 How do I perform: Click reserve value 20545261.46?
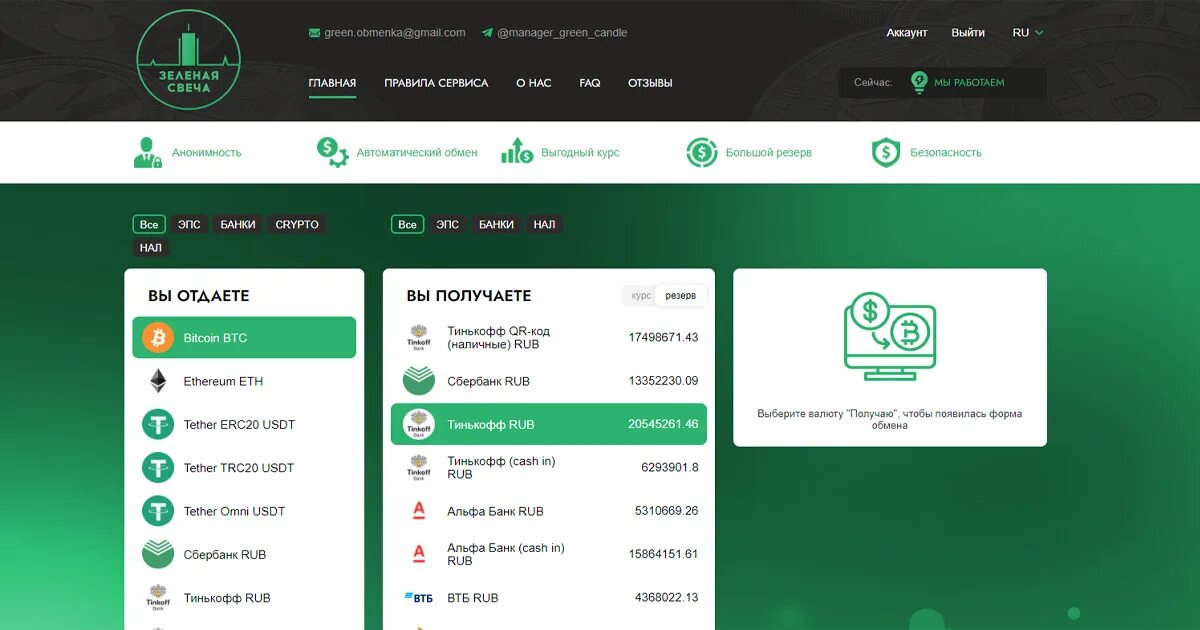point(663,424)
